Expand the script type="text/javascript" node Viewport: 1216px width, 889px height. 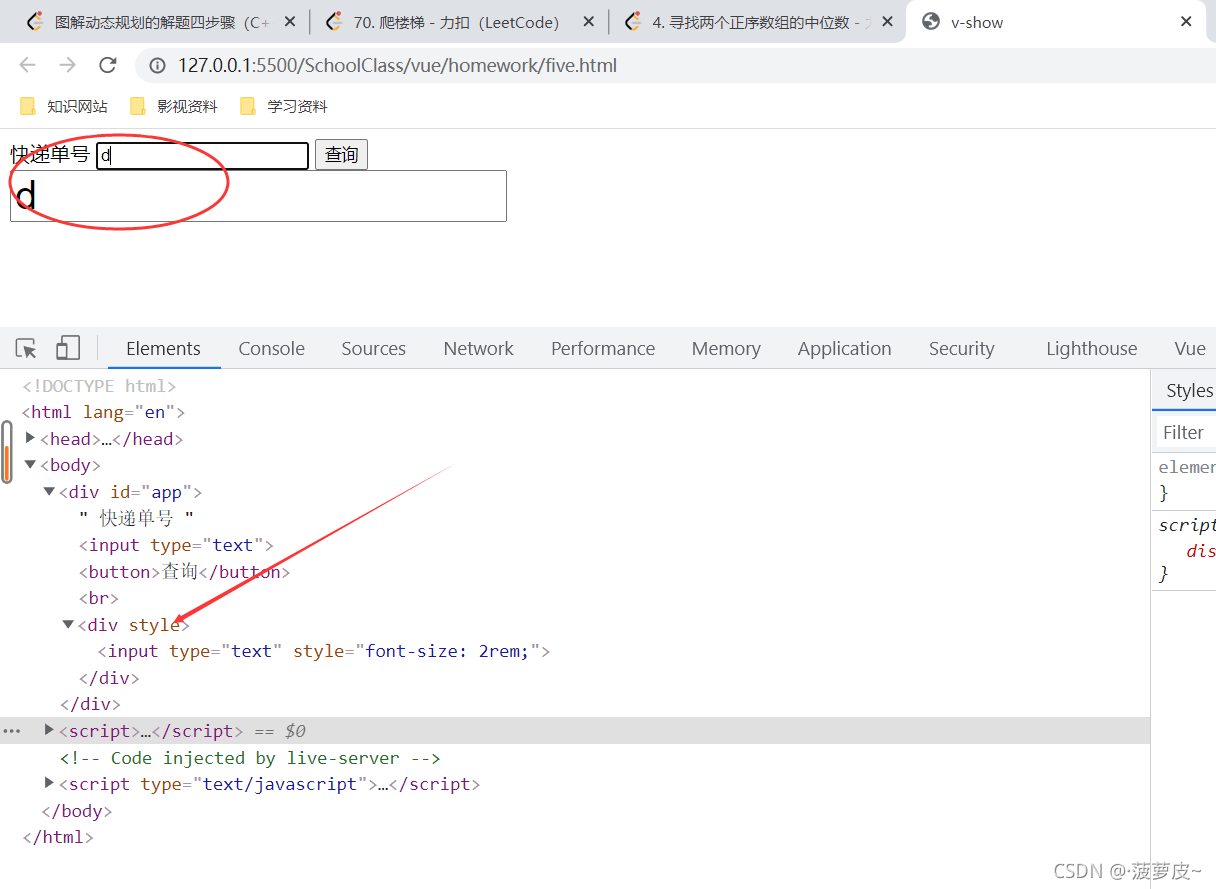point(49,783)
